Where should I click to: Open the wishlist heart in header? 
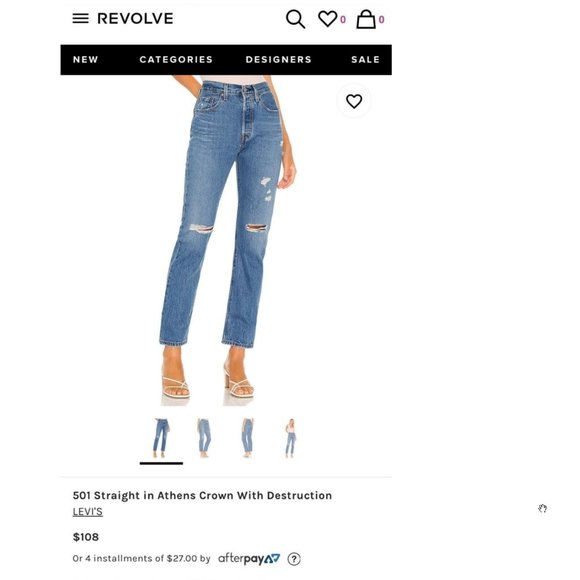328,19
